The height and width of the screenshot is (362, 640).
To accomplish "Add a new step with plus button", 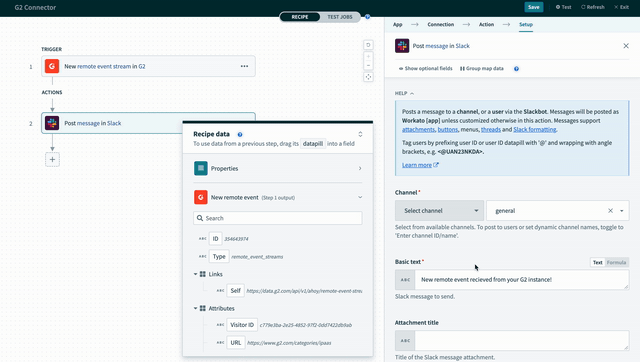I will pyautogui.click(x=52, y=160).
